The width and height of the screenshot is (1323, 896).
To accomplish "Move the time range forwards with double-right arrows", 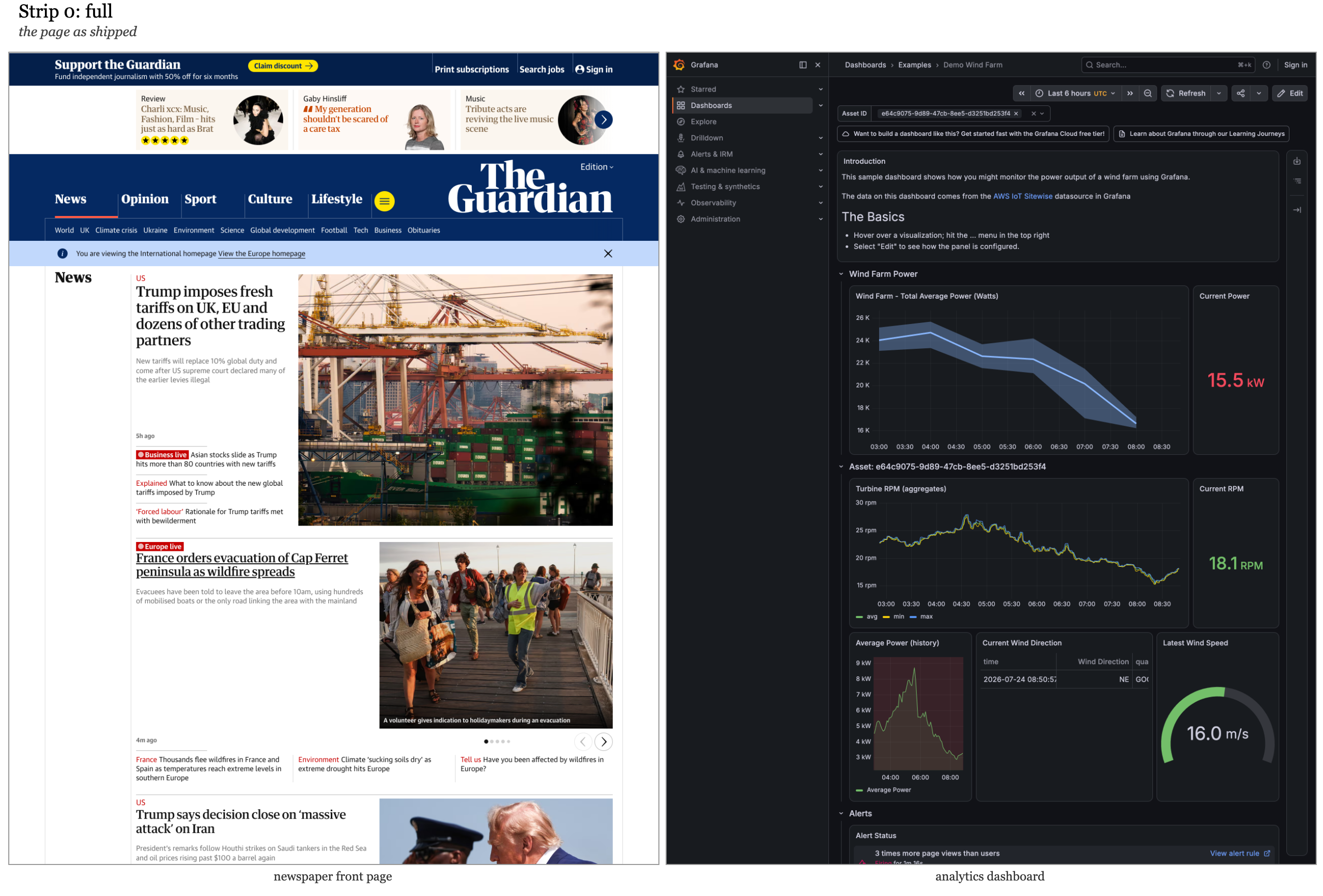I will pos(1130,94).
